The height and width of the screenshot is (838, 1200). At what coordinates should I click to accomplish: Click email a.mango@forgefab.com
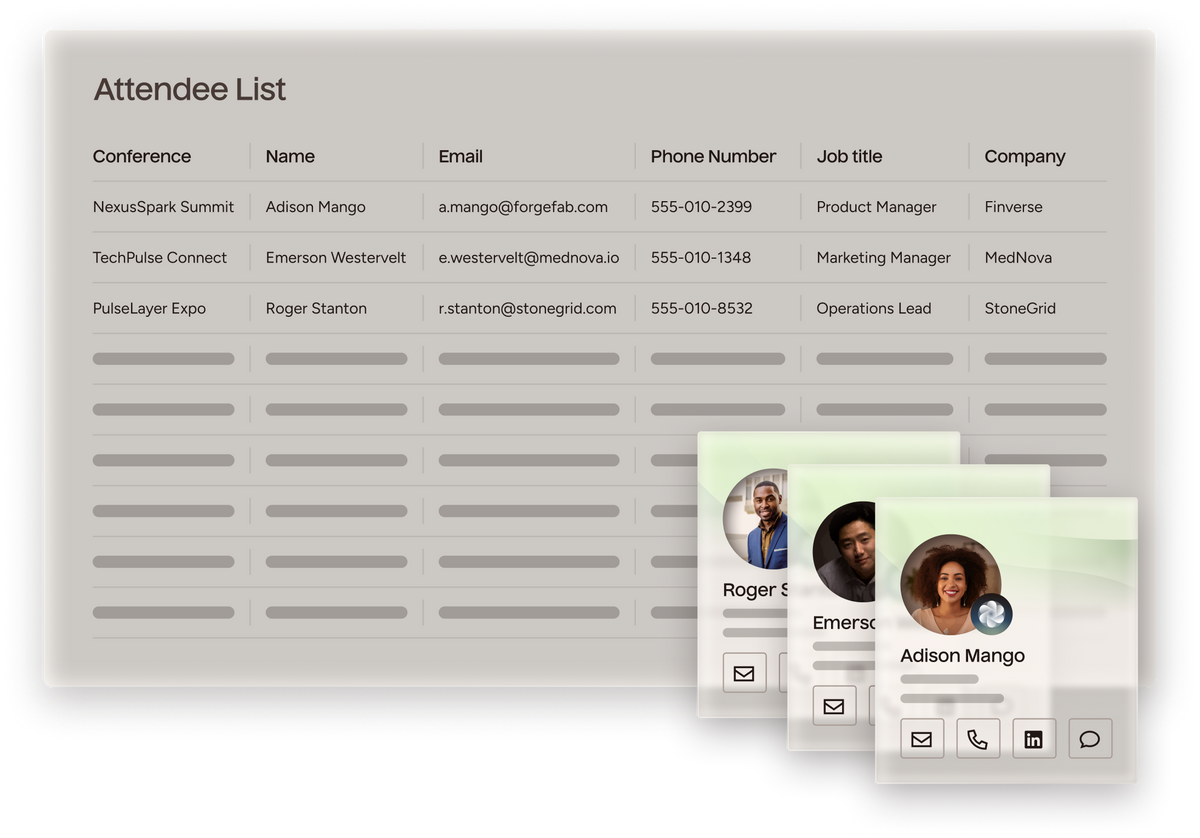click(x=523, y=207)
